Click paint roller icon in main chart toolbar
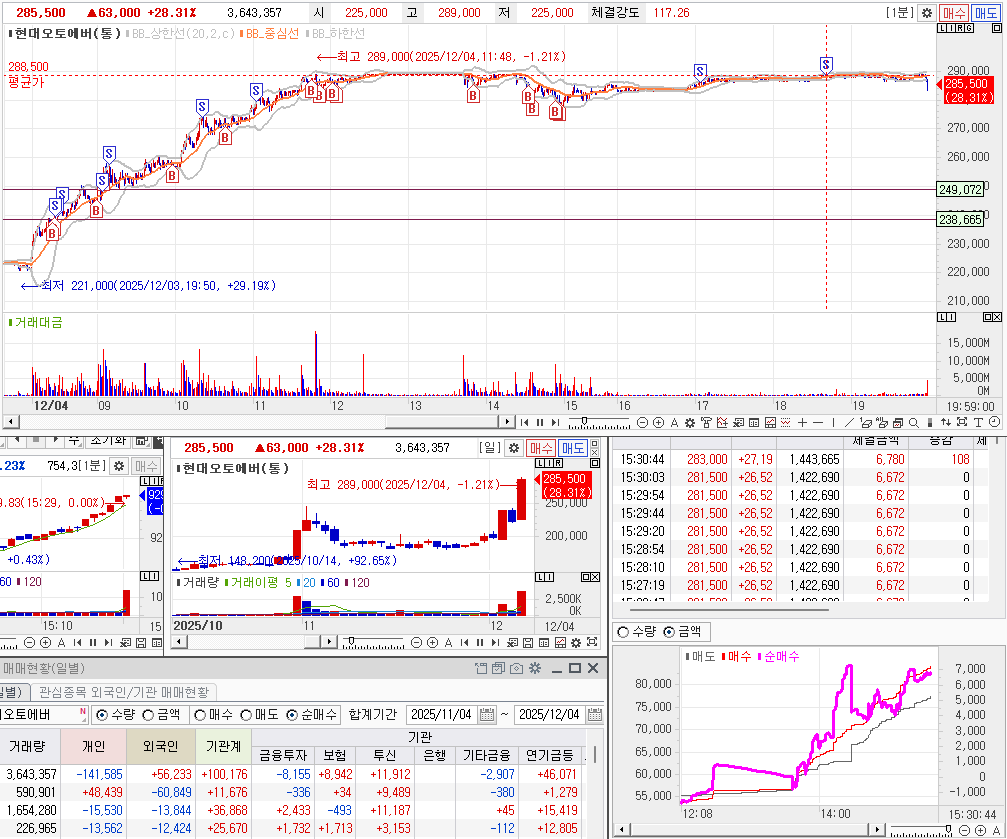1007x839 pixels. point(706,423)
